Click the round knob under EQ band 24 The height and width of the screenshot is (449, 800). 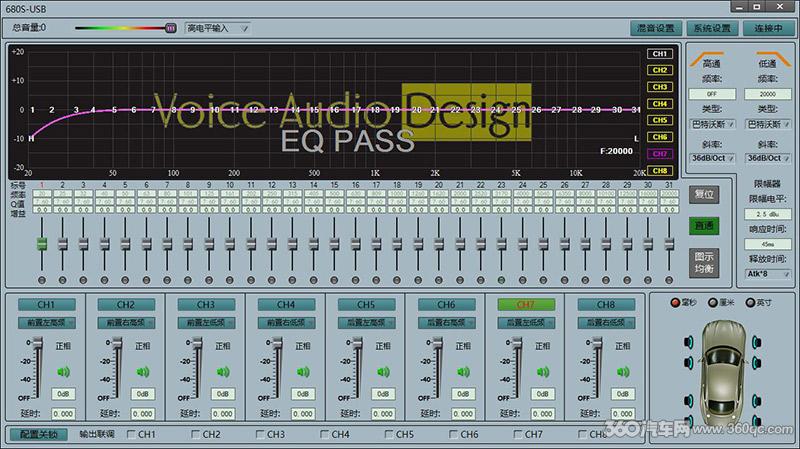coord(522,280)
